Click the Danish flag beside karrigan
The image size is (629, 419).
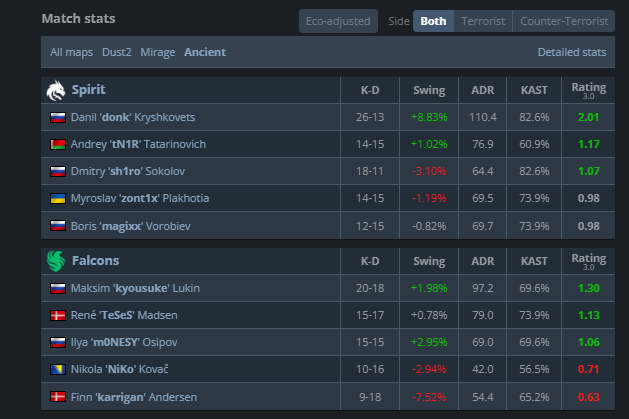pyautogui.click(x=58, y=397)
